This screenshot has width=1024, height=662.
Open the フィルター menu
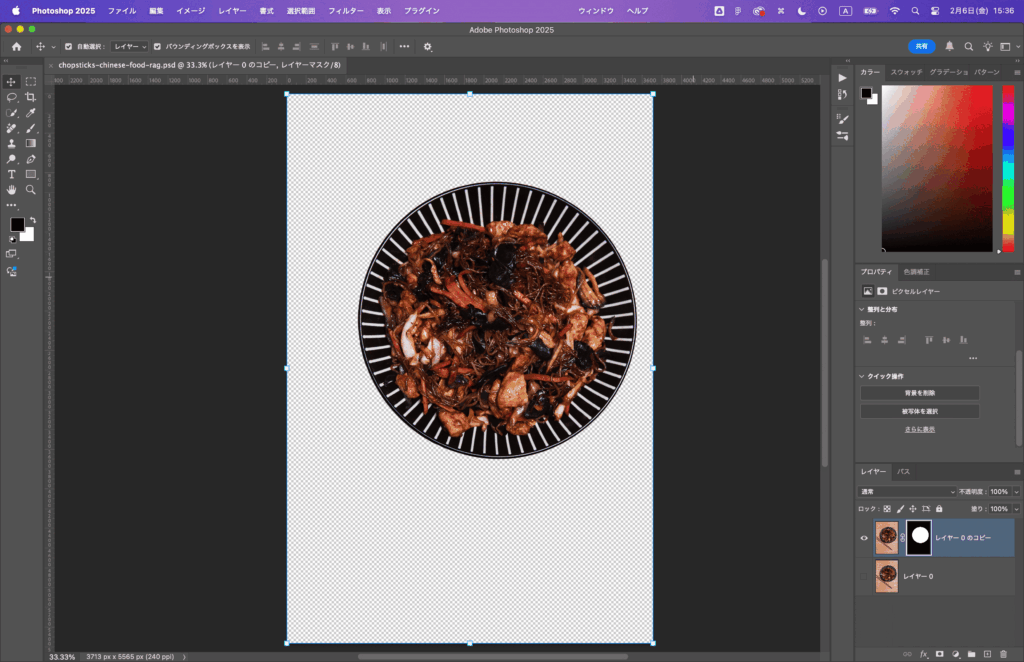346,10
